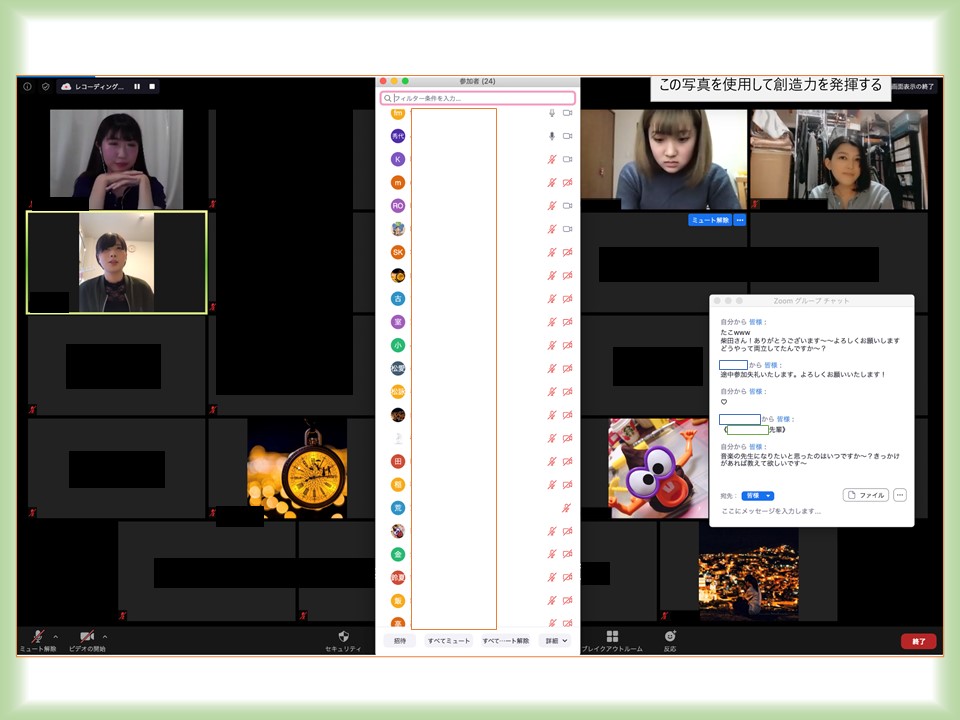
Task: Click the speaker-view end button at top right
Action: pos(913,86)
